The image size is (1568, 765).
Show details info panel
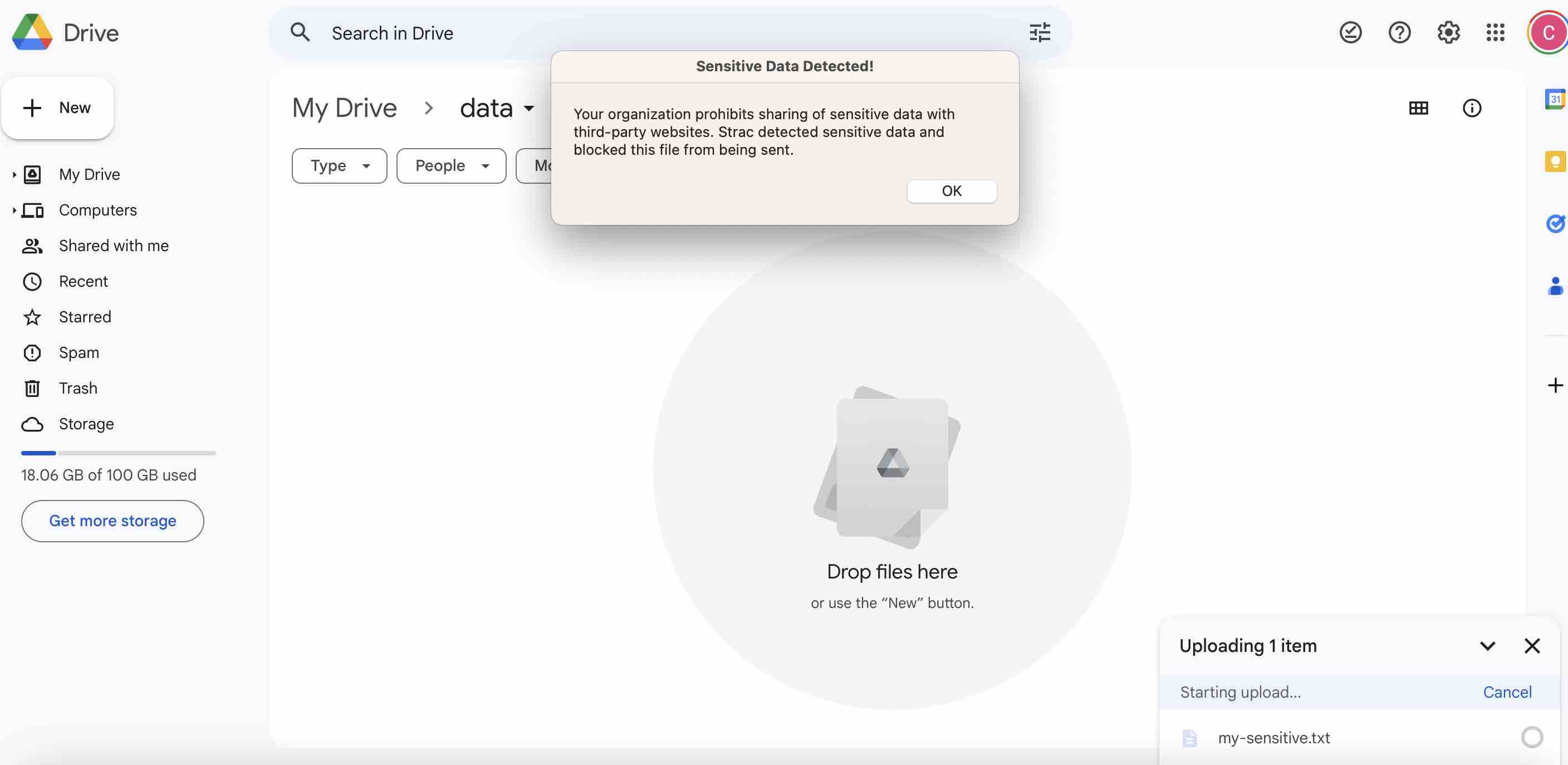[1471, 109]
